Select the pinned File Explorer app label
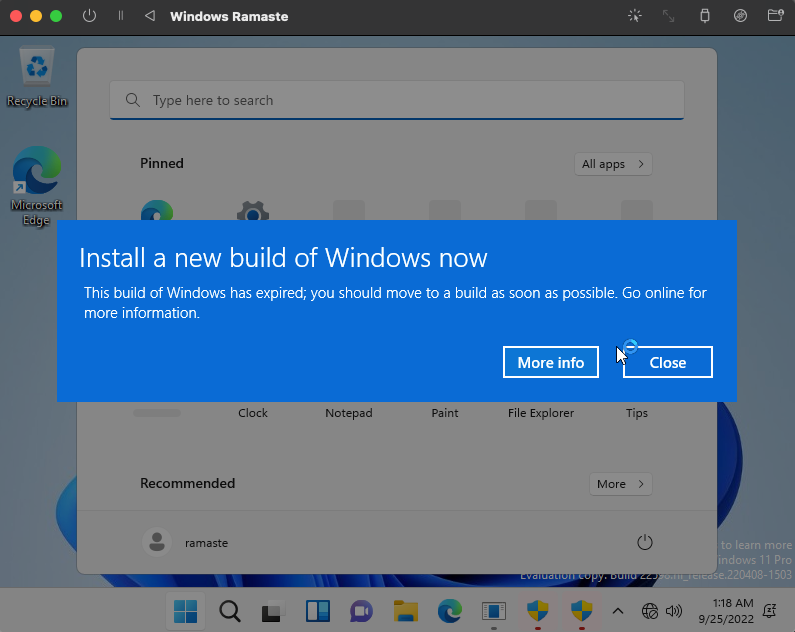The width and height of the screenshot is (795, 632). click(541, 413)
